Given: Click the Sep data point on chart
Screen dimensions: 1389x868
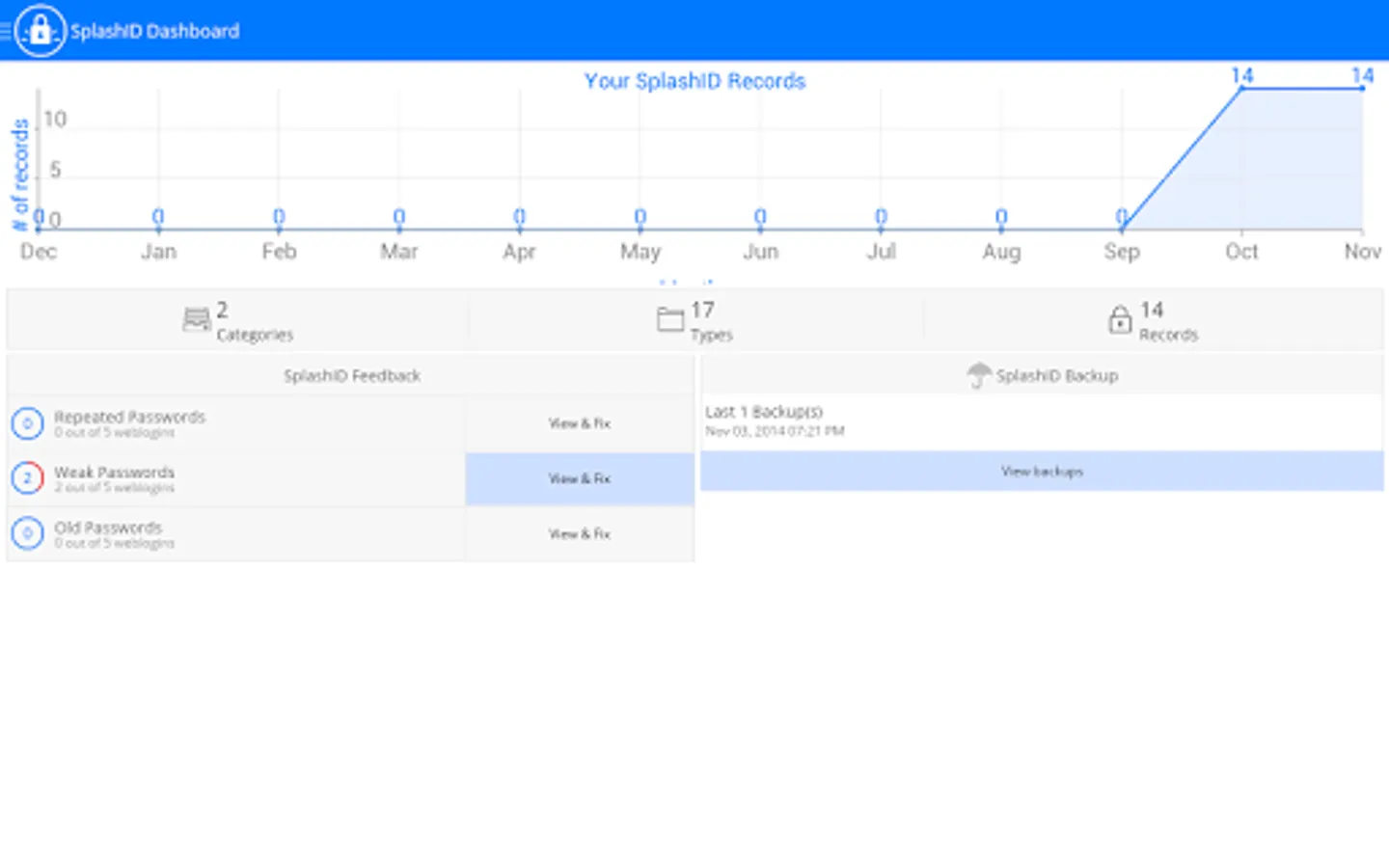Looking at the screenshot, I should pyautogui.click(x=1121, y=229).
